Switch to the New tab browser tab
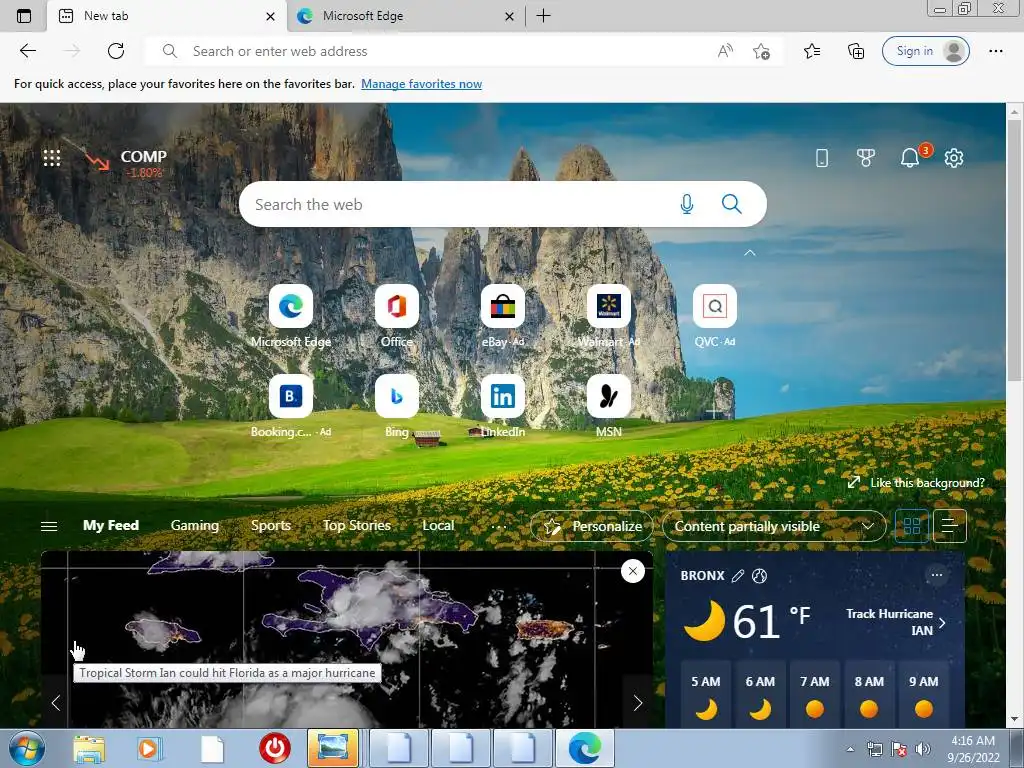This screenshot has width=1024, height=768. 167,16
